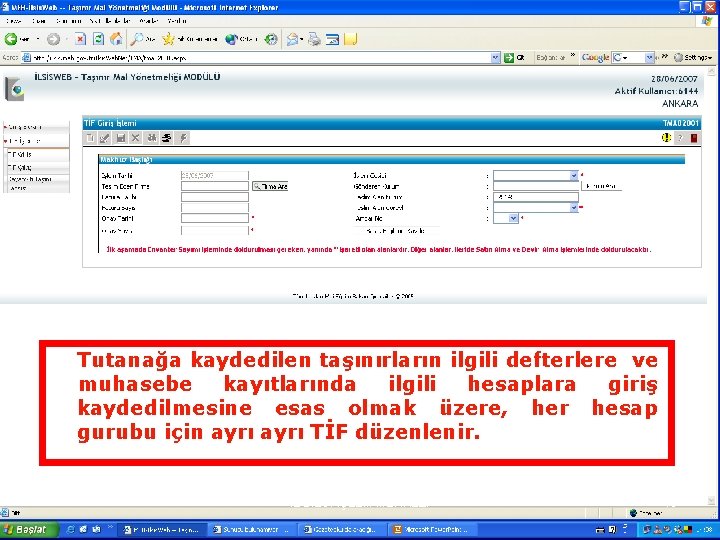Save the record with floppy disk icon
This screenshot has height=540, width=720.
click(121, 138)
